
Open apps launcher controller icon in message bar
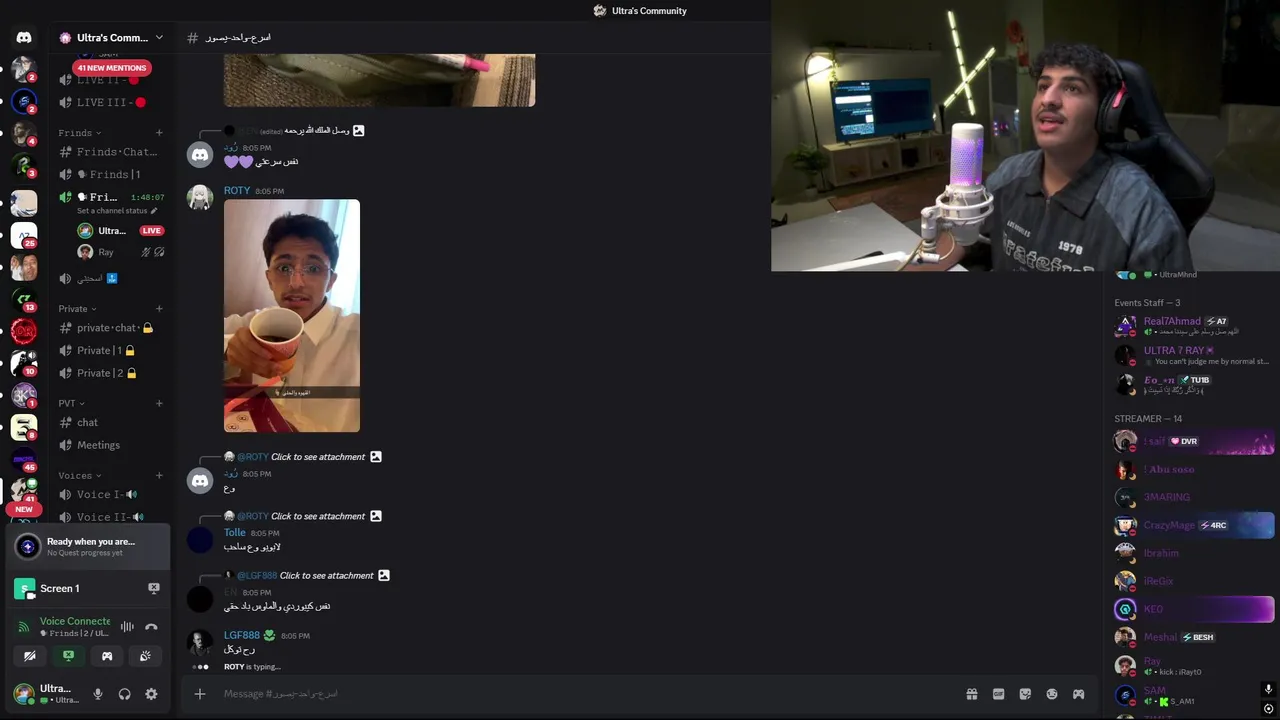coord(1078,694)
